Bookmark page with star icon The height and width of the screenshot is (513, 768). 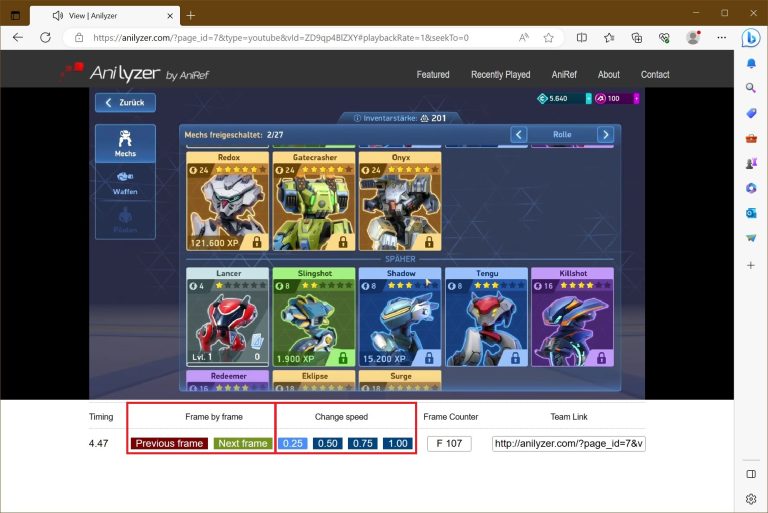point(548,37)
